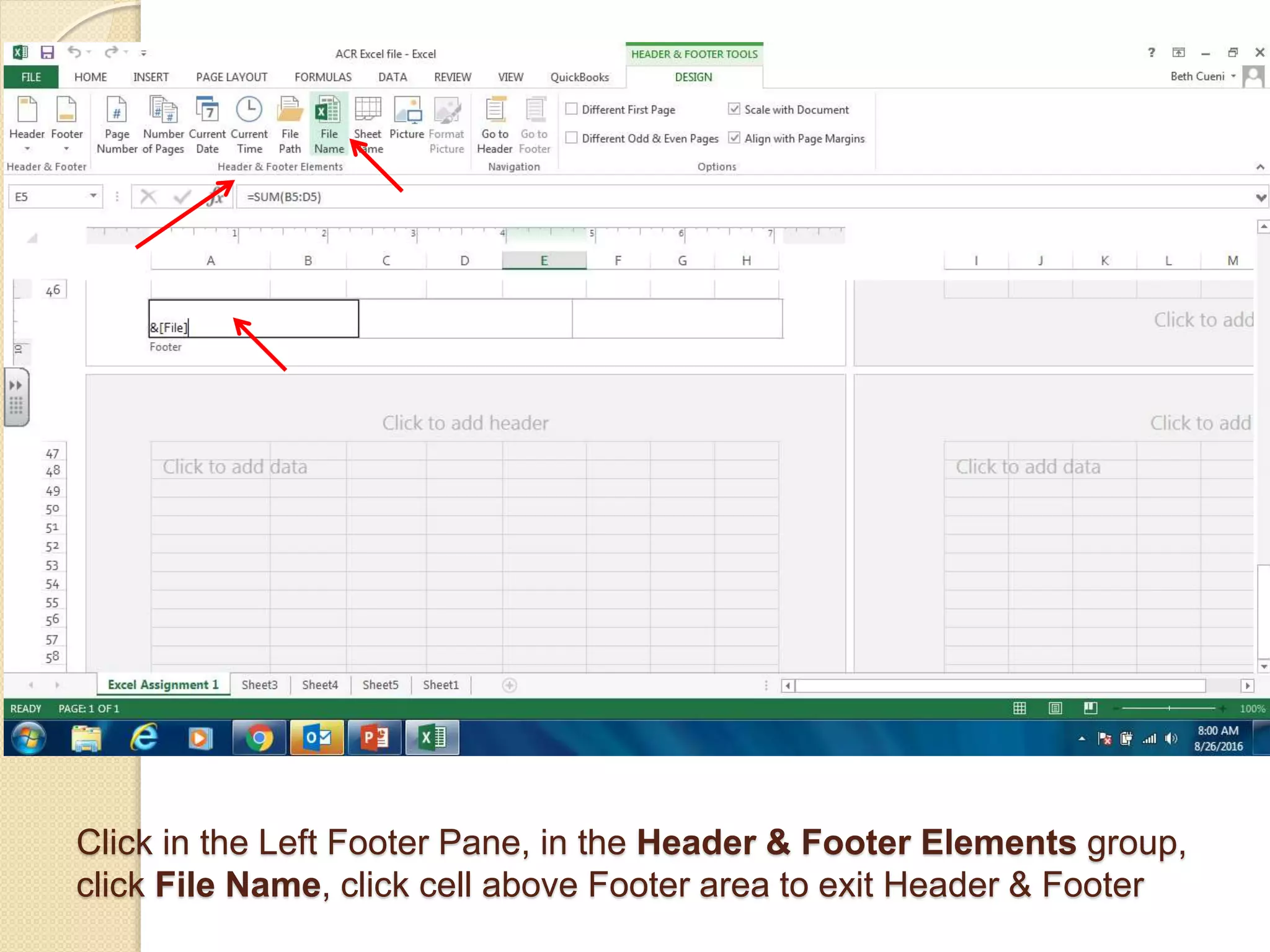Expand the Name Box dropdown
This screenshot has height=952, width=1270.
pos(93,196)
